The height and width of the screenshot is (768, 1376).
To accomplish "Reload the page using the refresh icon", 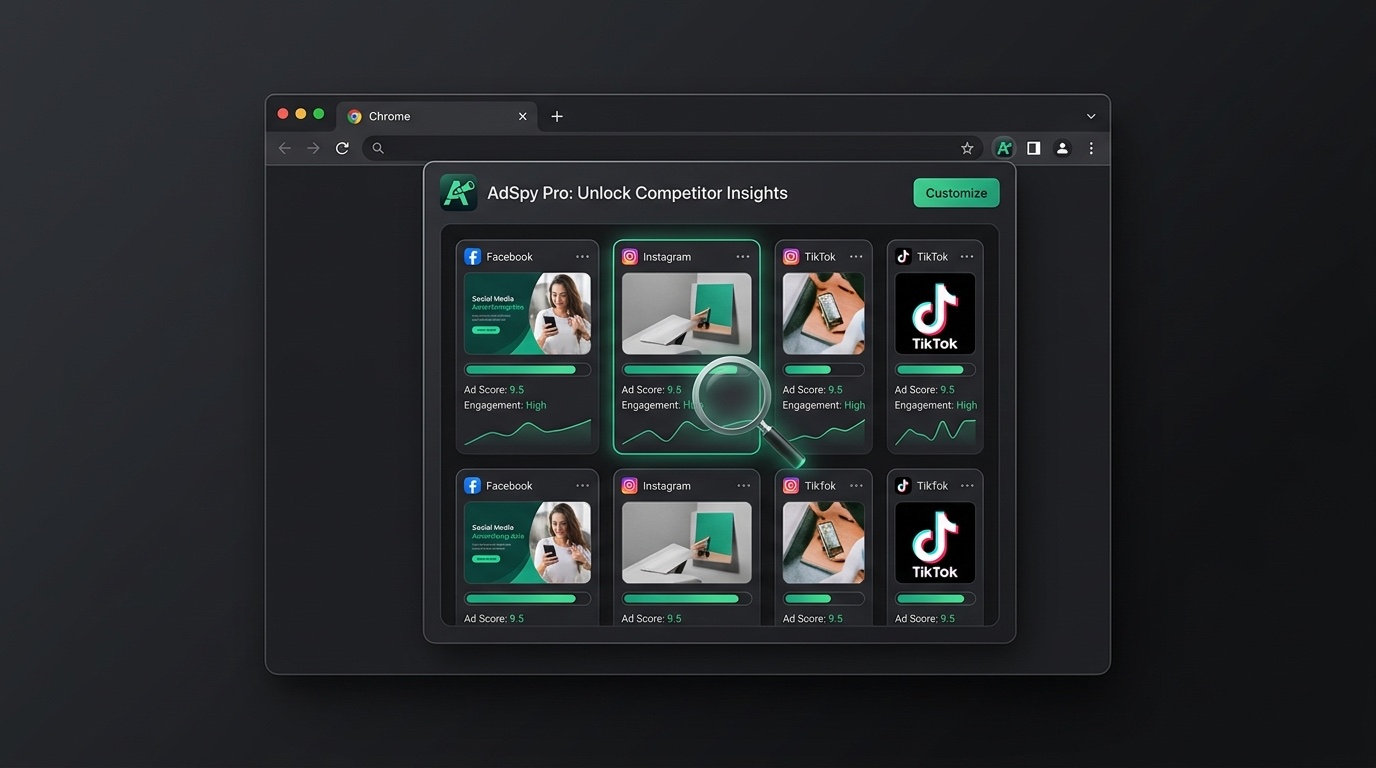I will pos(342,148).
